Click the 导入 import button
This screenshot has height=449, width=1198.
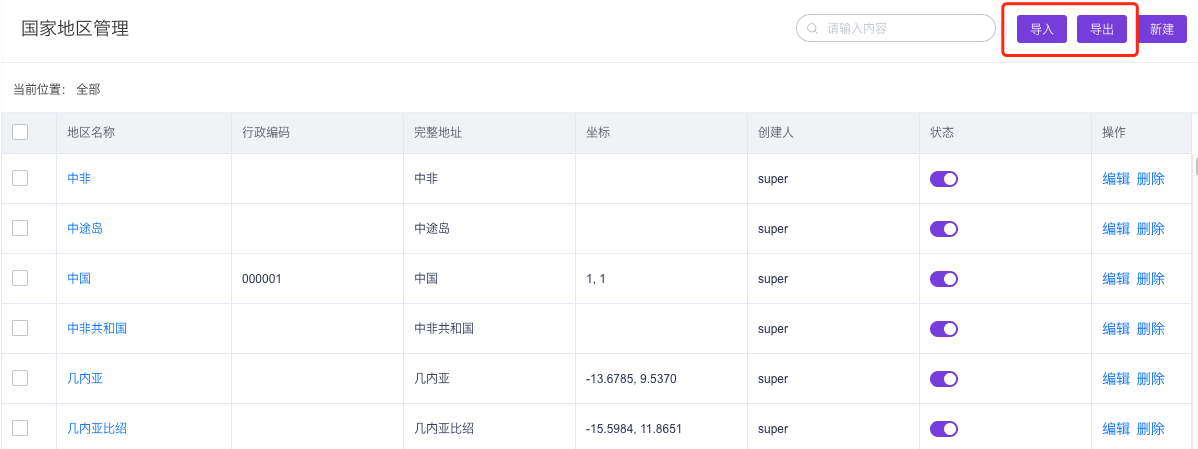point(1042,29)
